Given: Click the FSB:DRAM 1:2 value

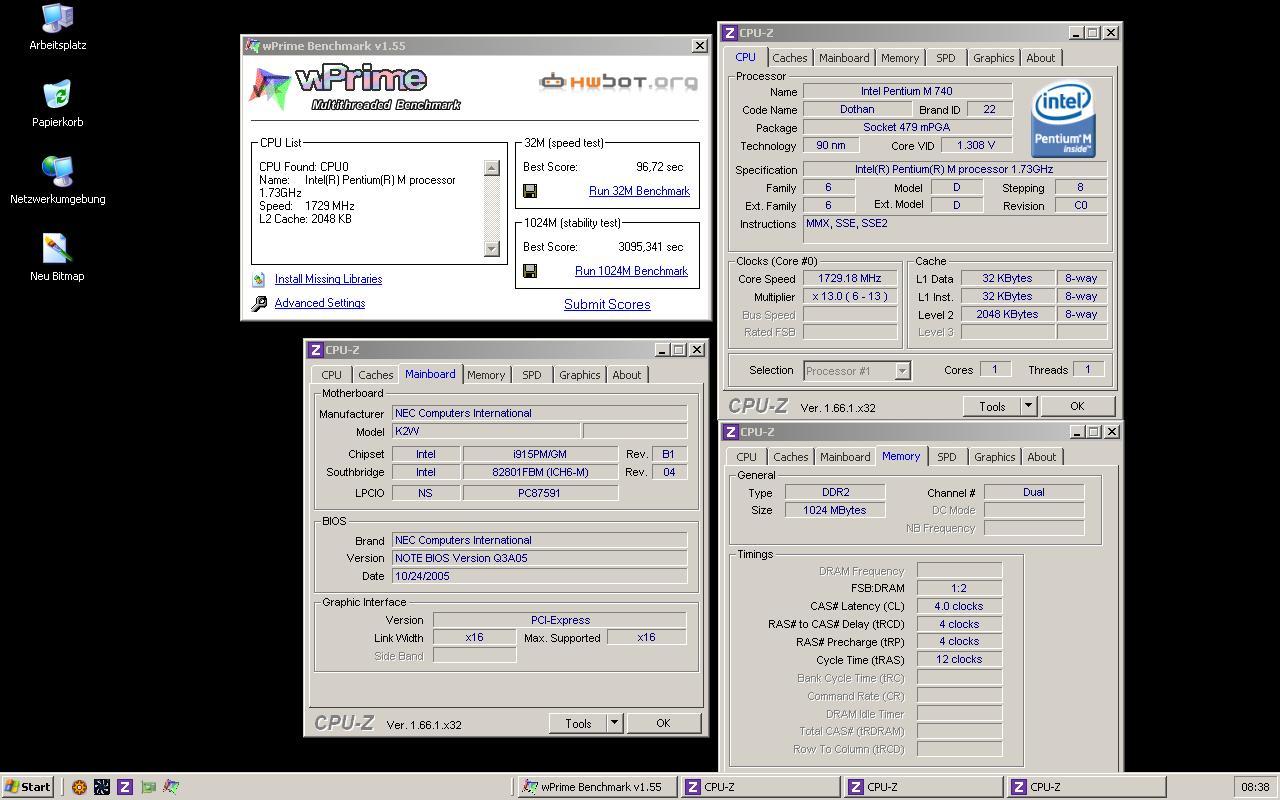Looking at the screenshot, I should (959, 588).
